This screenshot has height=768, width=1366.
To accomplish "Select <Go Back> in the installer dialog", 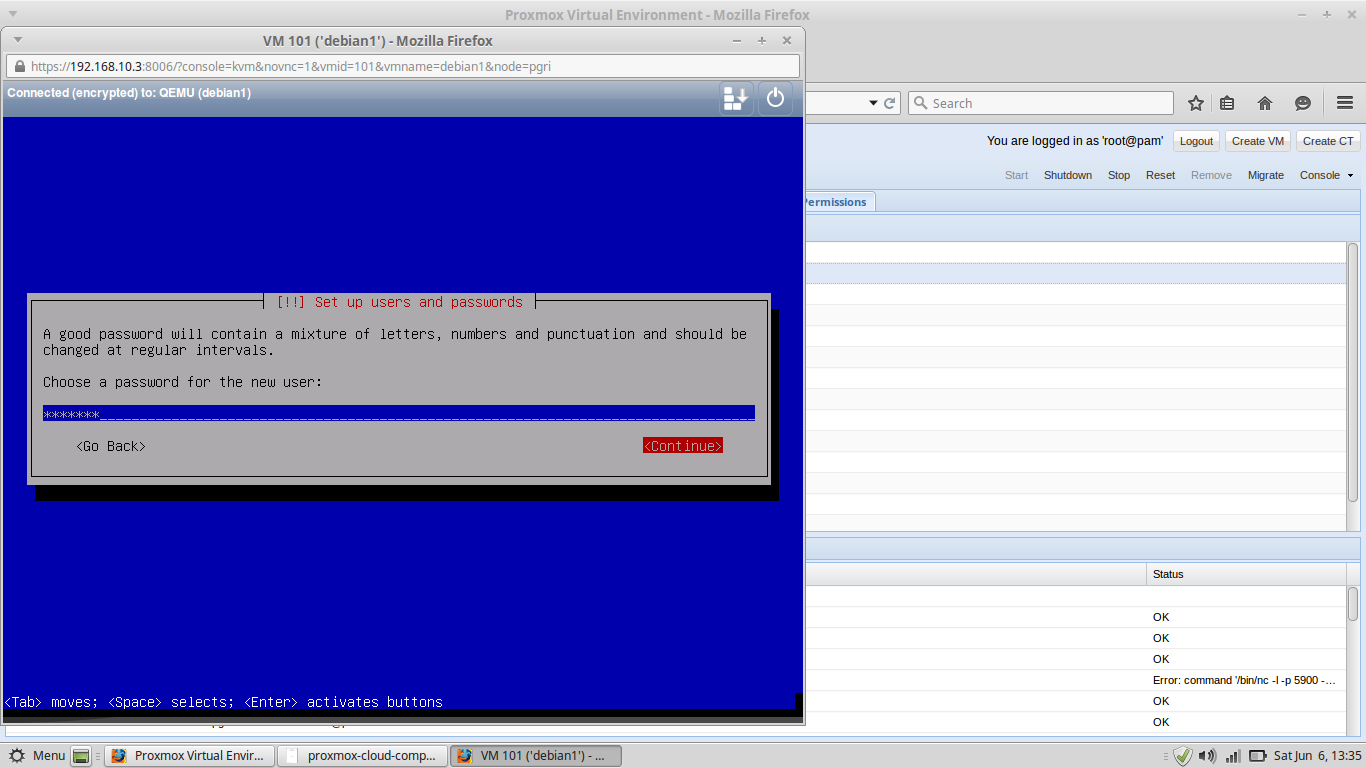I will (x=111, y=446).
